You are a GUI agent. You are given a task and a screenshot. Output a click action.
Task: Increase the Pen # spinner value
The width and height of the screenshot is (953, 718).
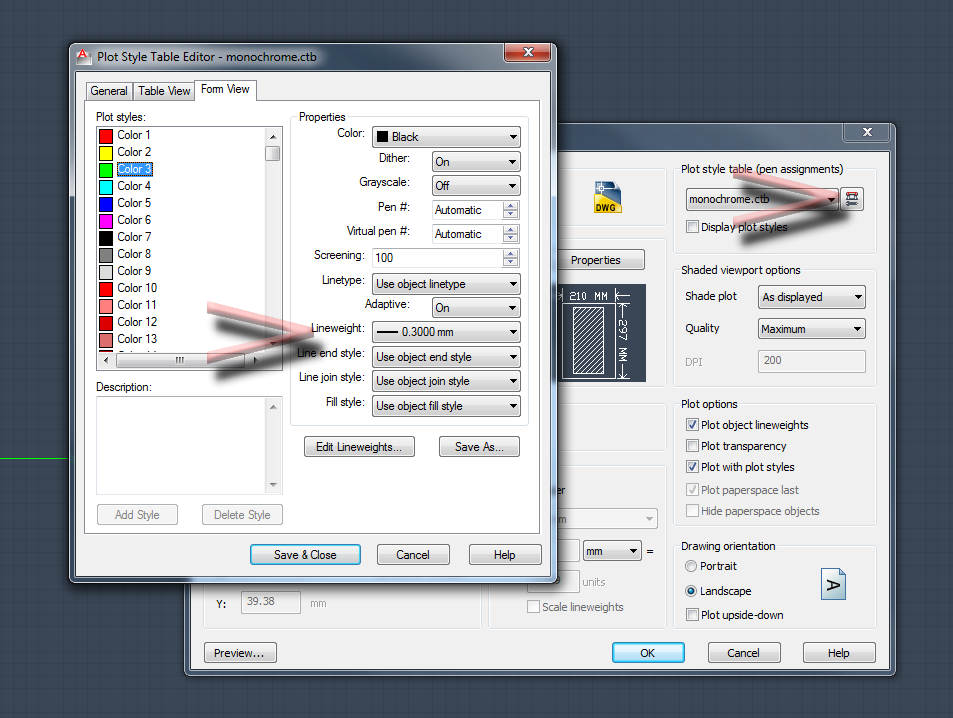(x=511, y=206)
